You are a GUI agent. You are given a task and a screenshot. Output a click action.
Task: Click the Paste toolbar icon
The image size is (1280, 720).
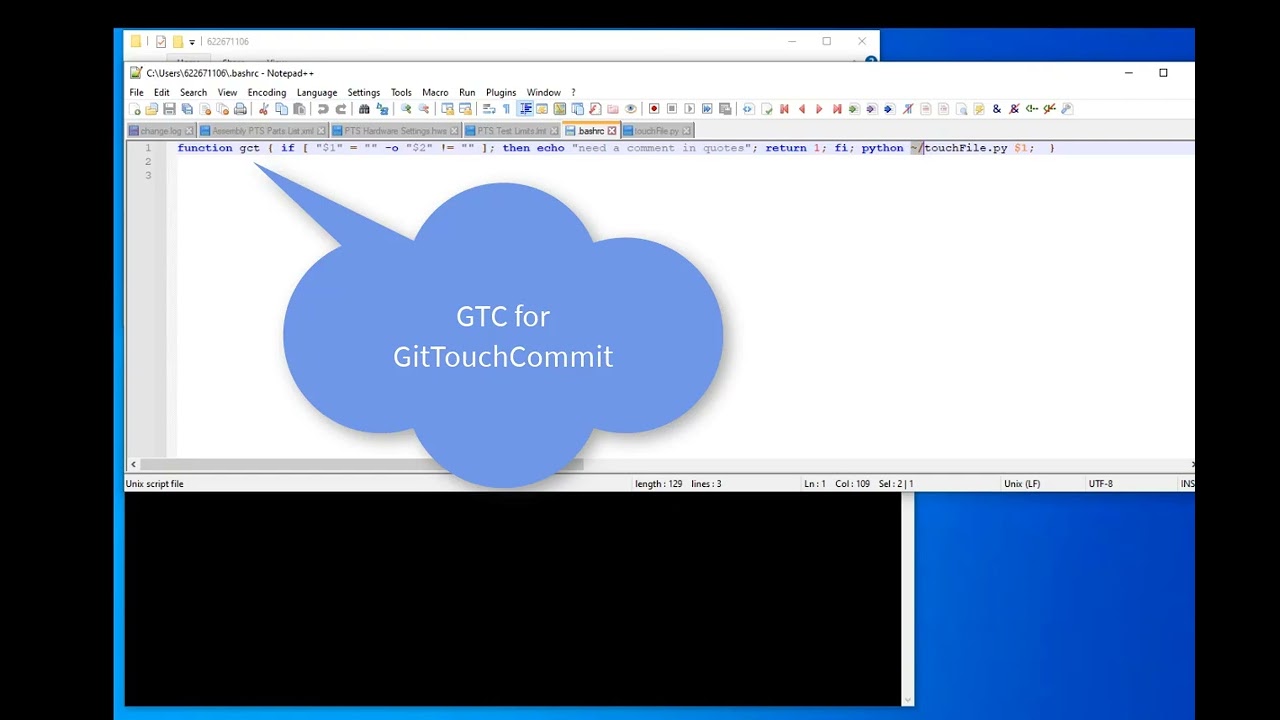coord(299,109)
